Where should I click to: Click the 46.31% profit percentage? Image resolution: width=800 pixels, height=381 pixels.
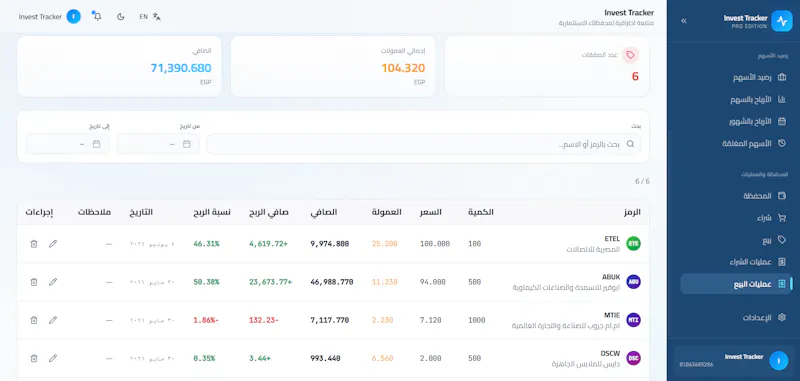[x=206, y=244]
